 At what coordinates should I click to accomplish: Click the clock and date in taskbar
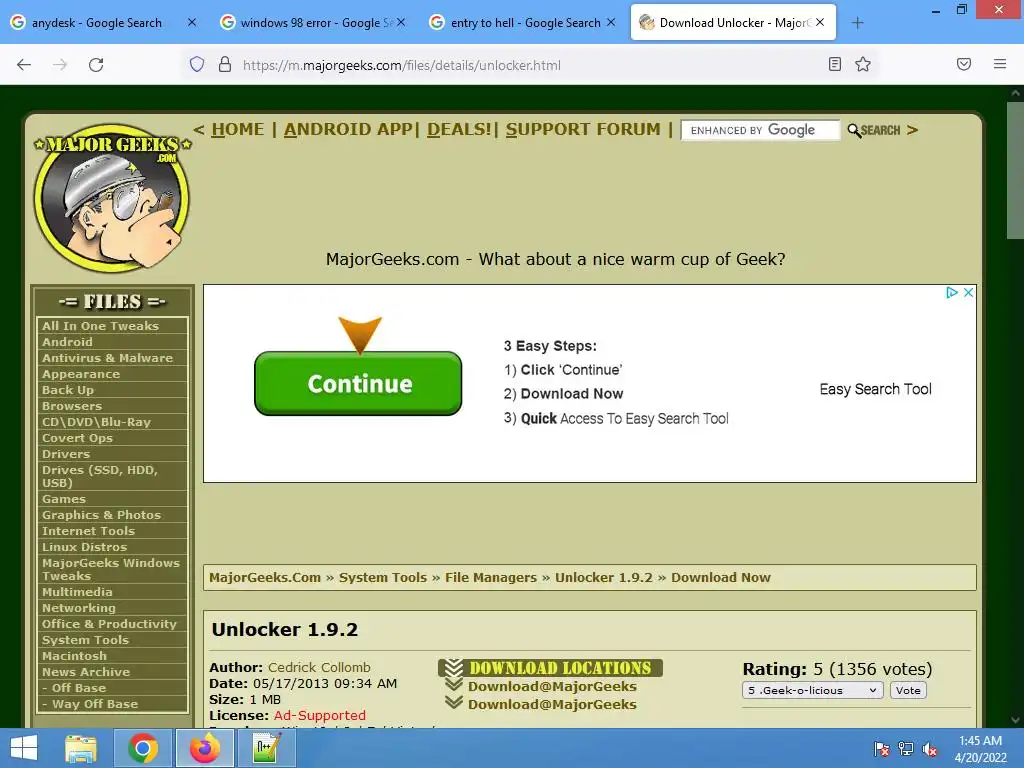[980, 749]
